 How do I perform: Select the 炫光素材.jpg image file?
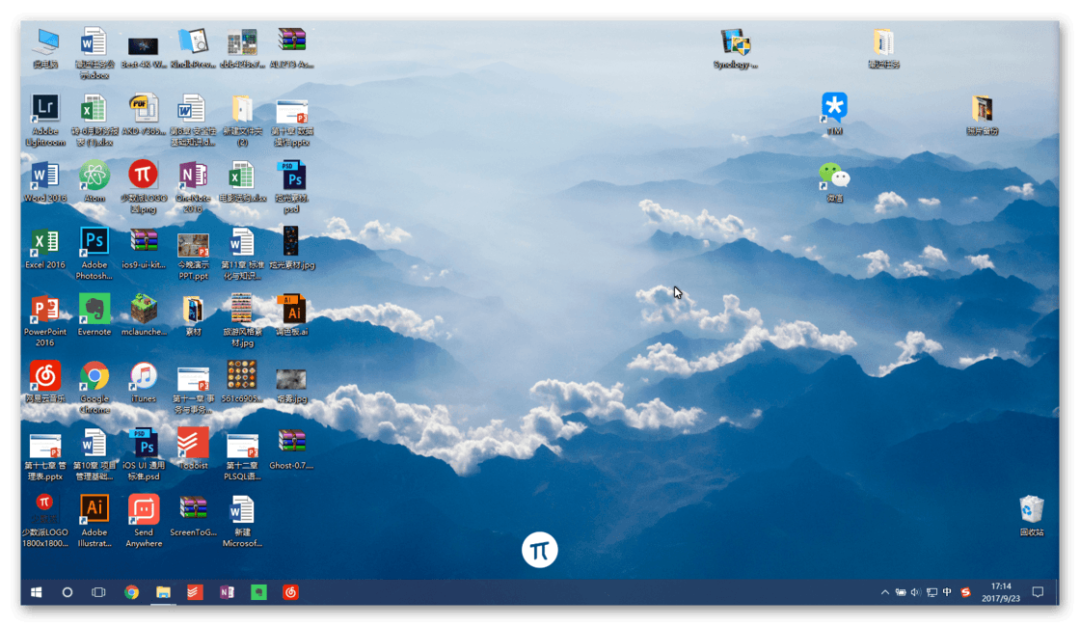click(x=291, y=248)
